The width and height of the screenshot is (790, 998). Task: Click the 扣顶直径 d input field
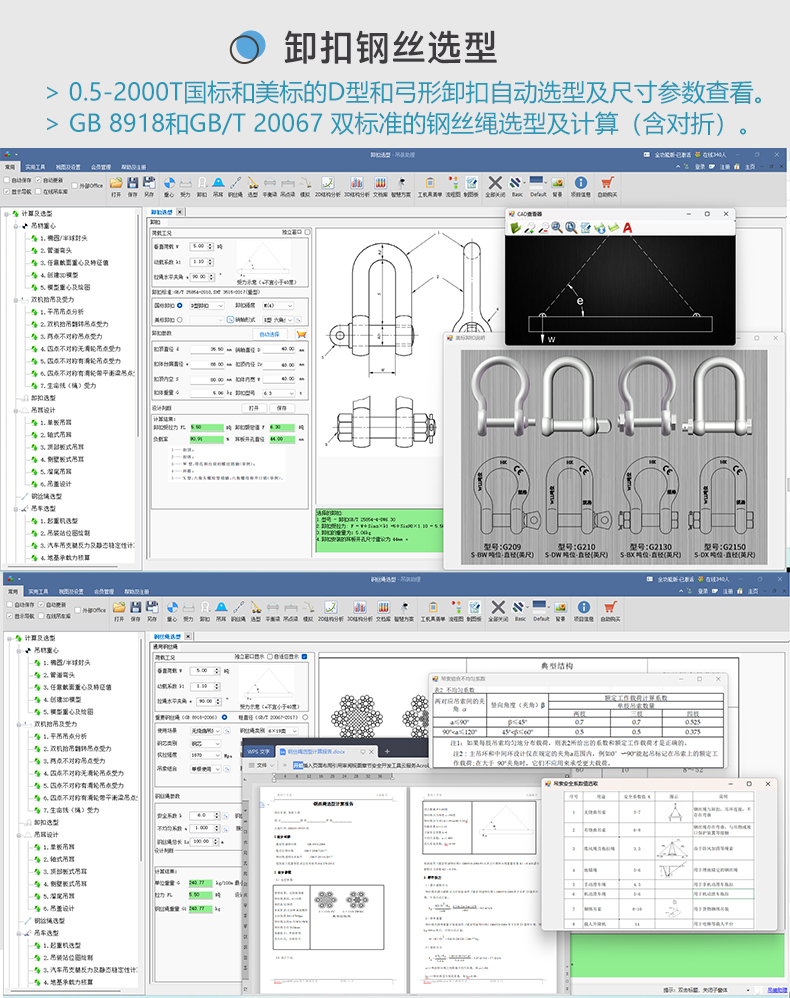(209, 349)
